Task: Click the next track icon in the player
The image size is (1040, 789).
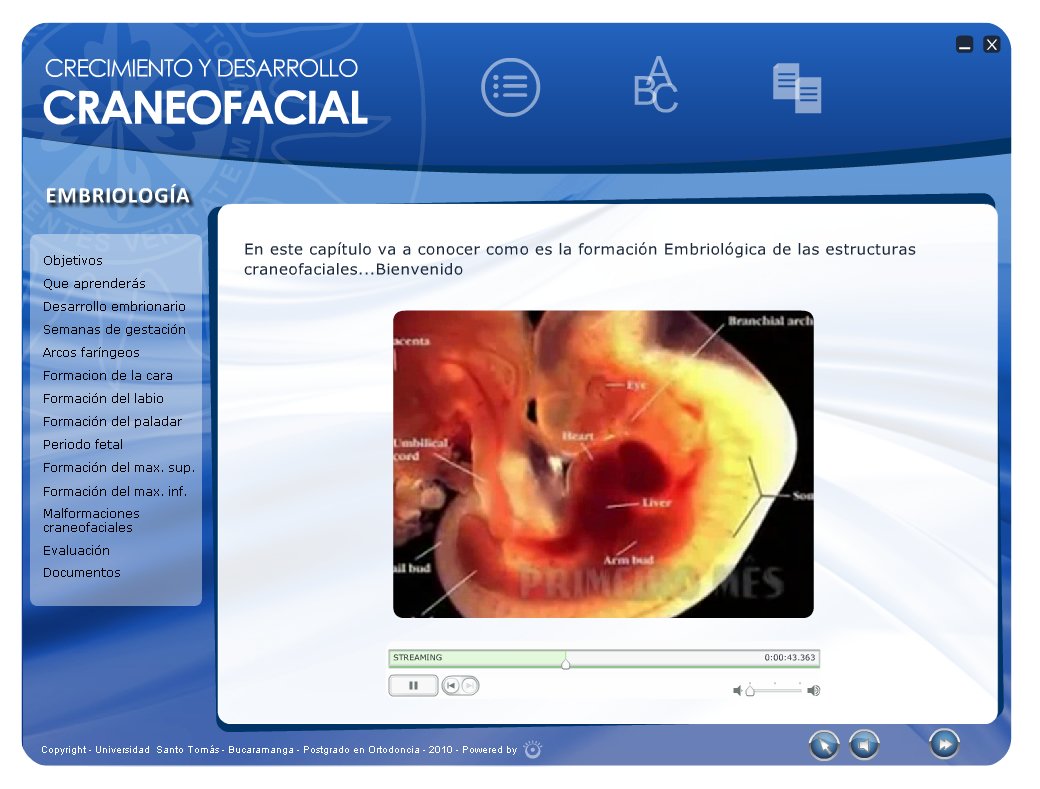Action: coord(469,685)
